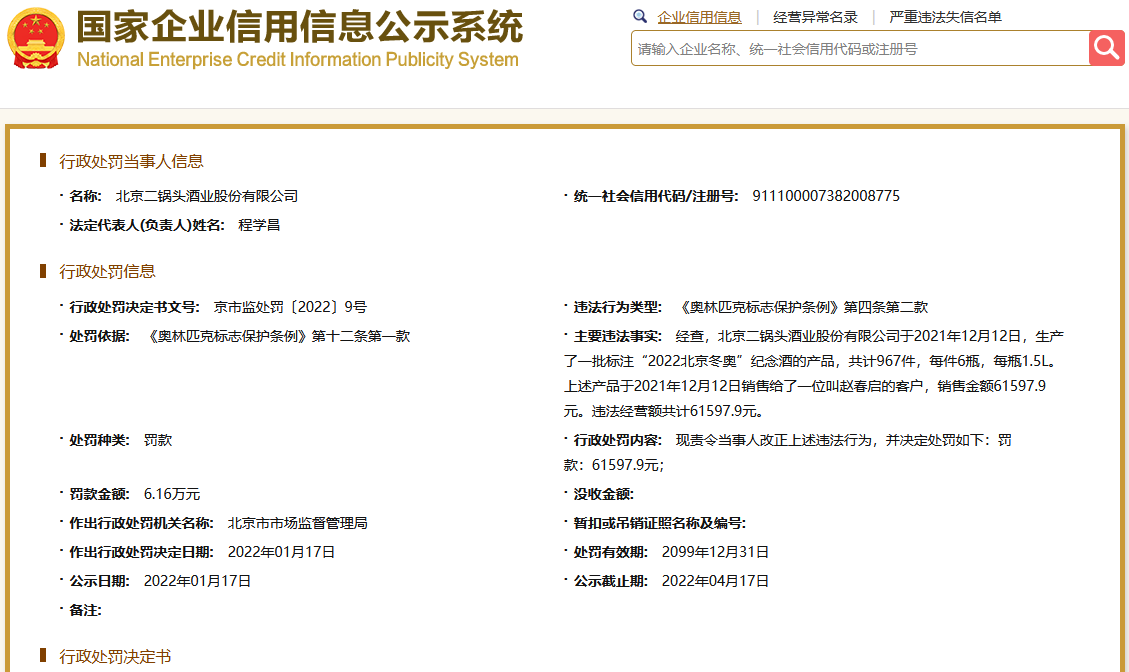Click the national emblem logo
Screen dimensions: 1129x672
point(36,38)
